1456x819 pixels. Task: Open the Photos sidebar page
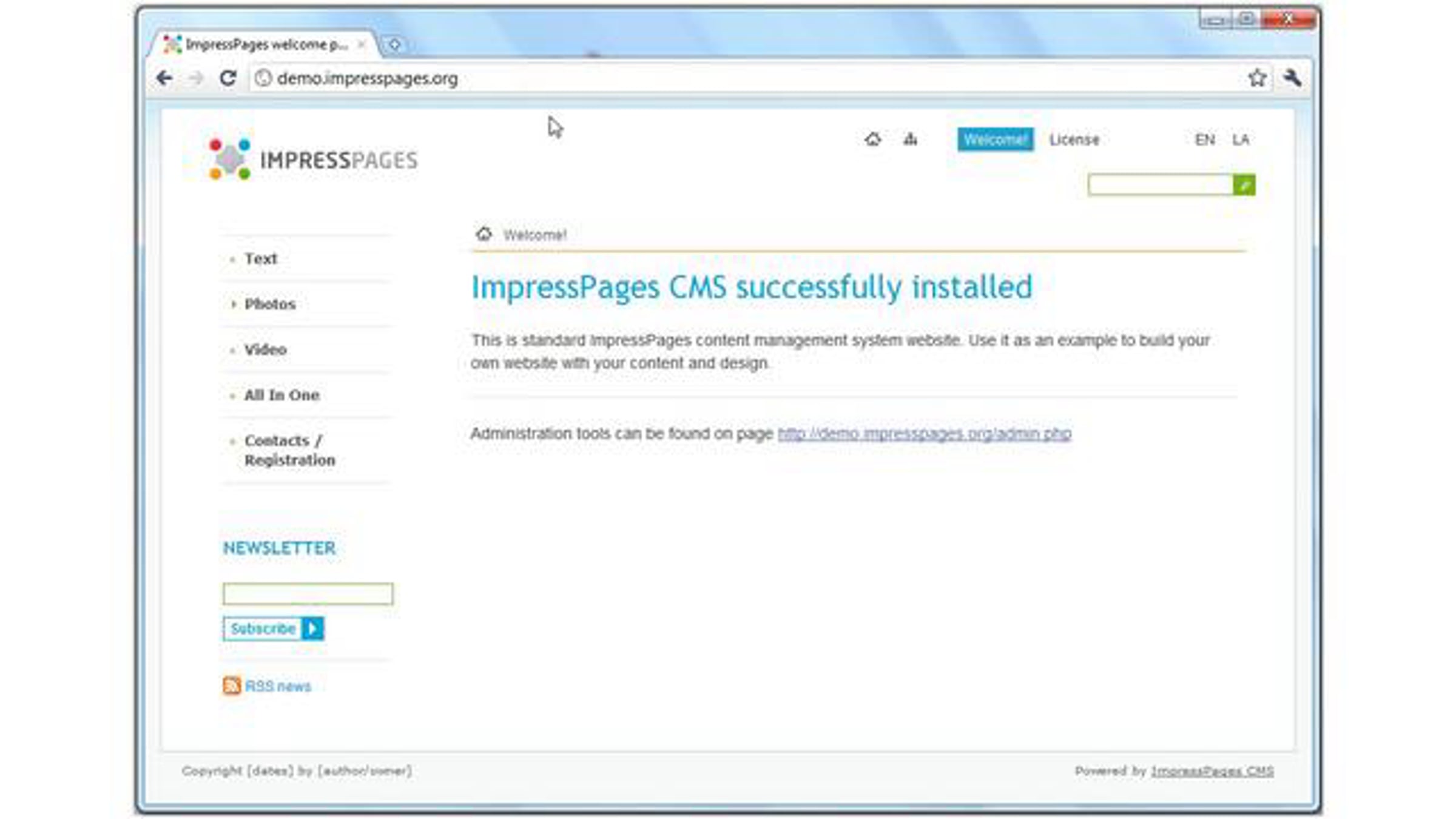[x=270, y=304]
